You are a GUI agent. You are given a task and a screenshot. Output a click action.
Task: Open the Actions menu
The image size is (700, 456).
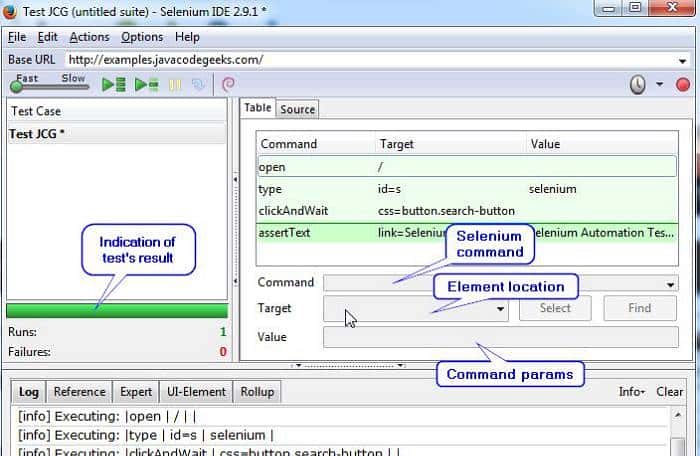(89, 37)
